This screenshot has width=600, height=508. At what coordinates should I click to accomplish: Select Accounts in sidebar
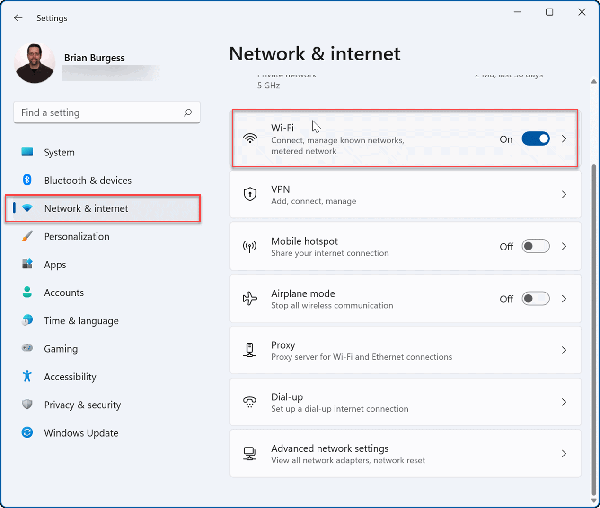click(x=106, y=292)
